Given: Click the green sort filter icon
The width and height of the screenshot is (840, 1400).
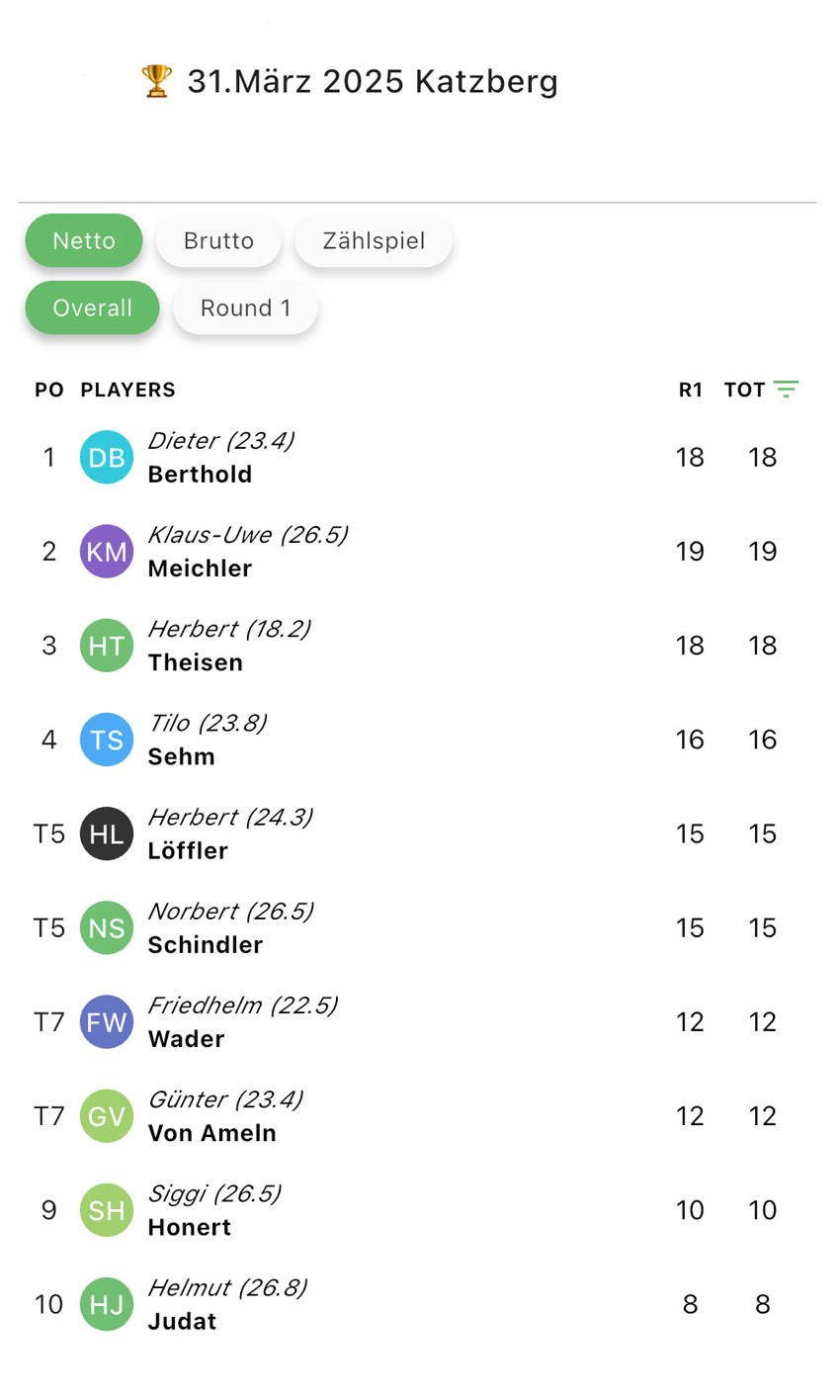Looking at the screenshot, I should pos(787,390).
